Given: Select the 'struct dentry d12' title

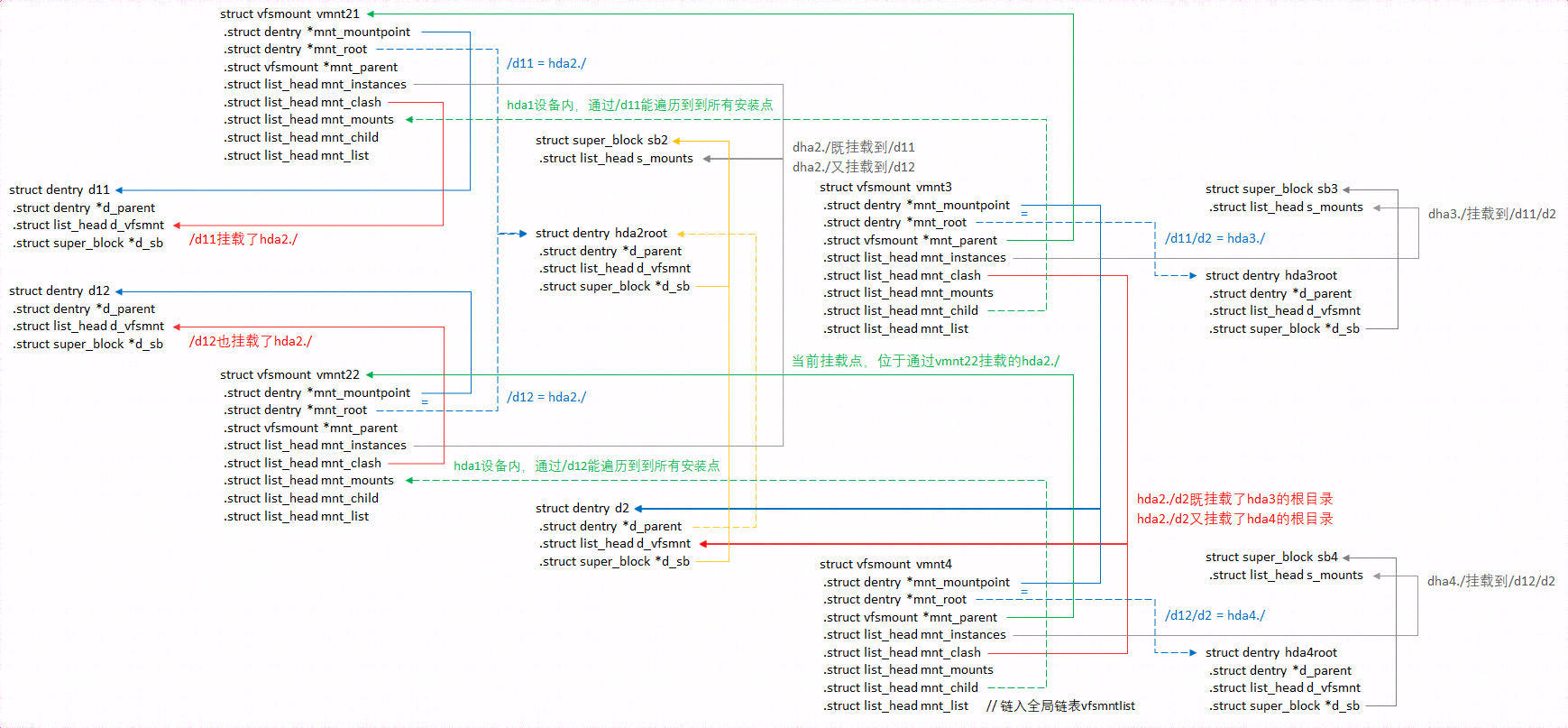Looking at the screenshot, I should pos(60,290).
